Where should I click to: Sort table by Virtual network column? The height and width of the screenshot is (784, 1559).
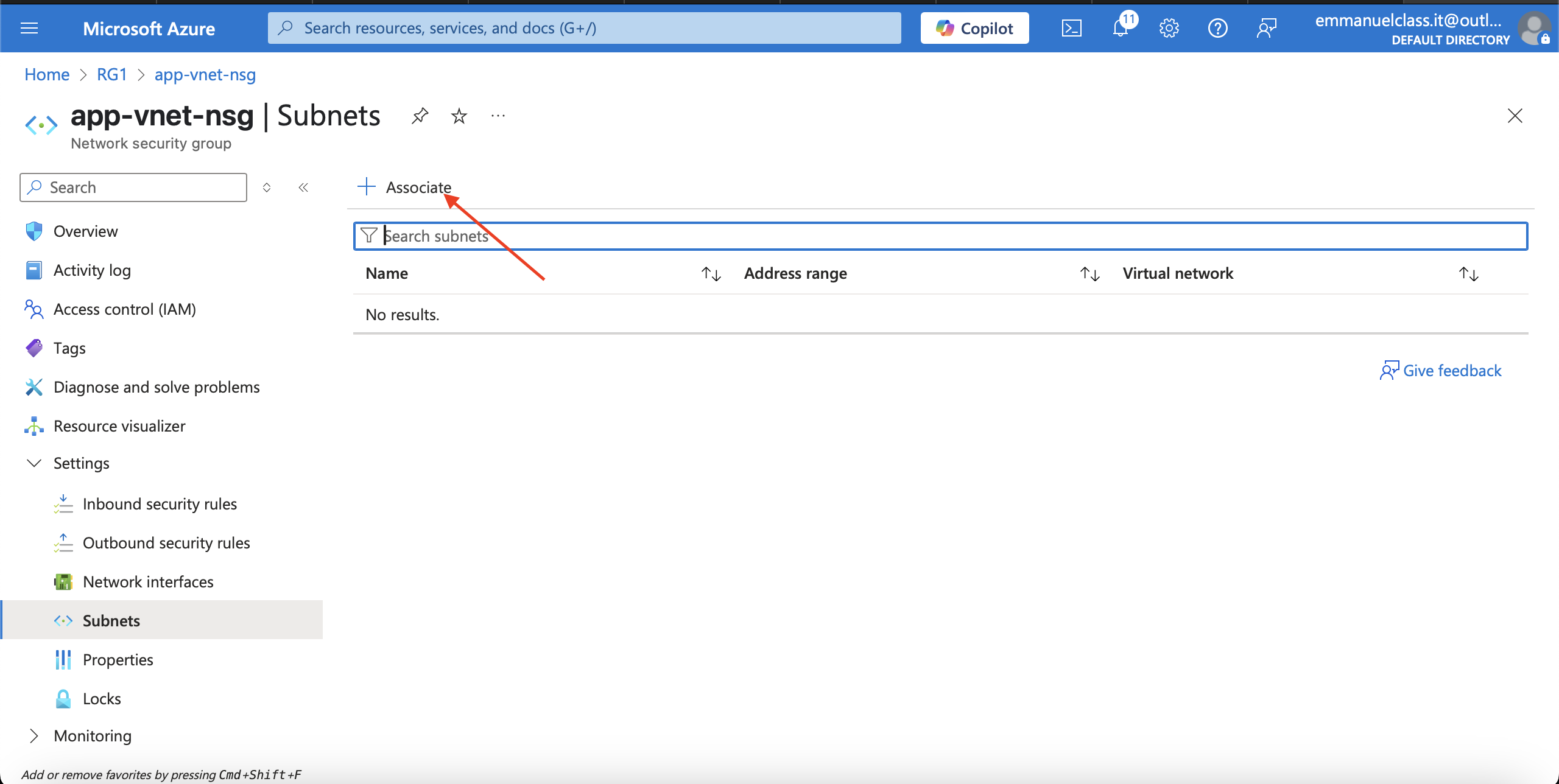1469,274
